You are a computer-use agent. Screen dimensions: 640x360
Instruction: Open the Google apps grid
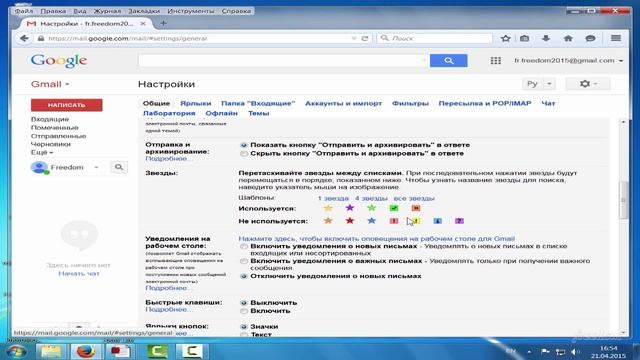[x=496, y=60]
